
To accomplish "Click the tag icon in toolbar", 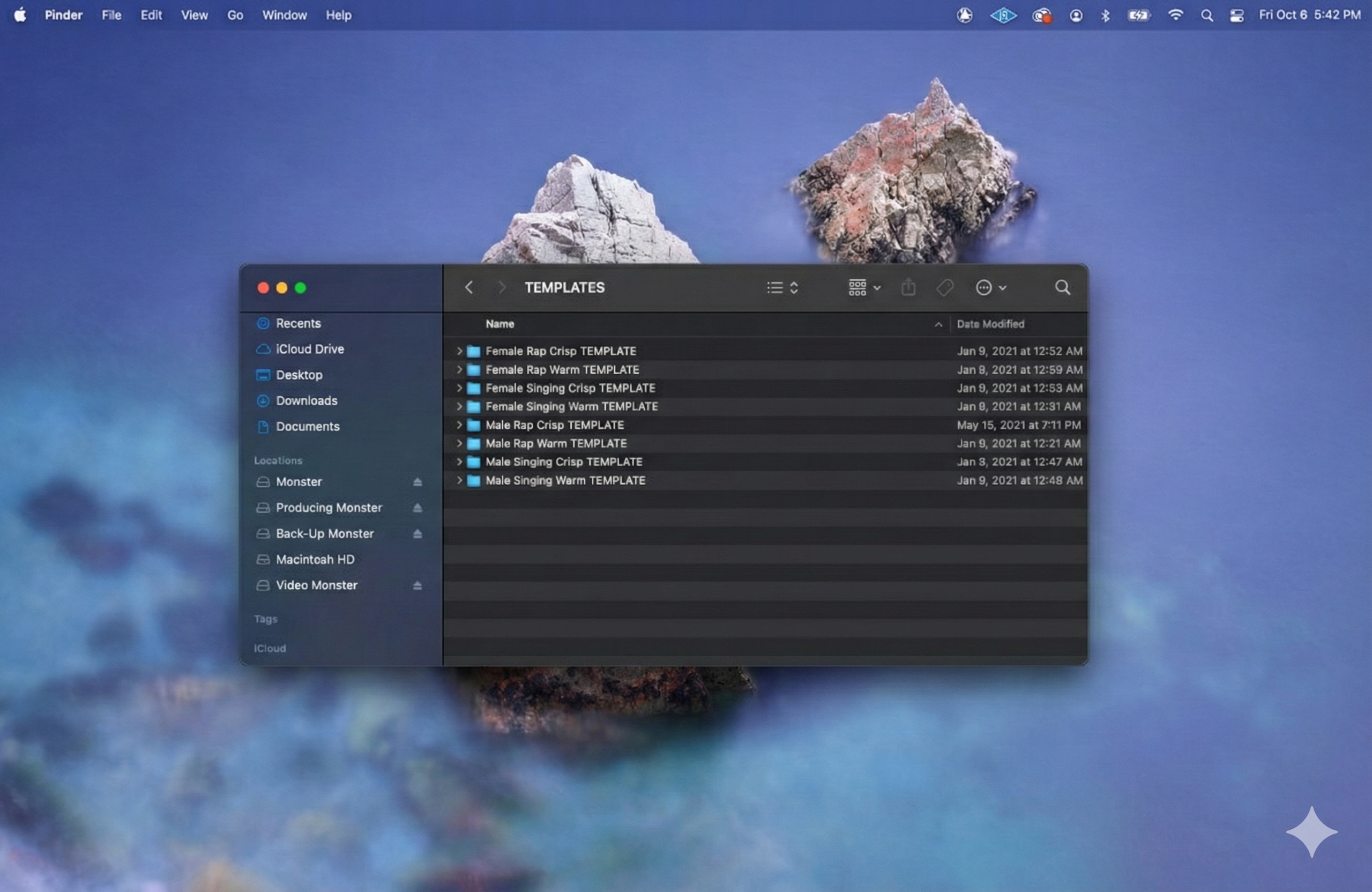I will [945, 287].
